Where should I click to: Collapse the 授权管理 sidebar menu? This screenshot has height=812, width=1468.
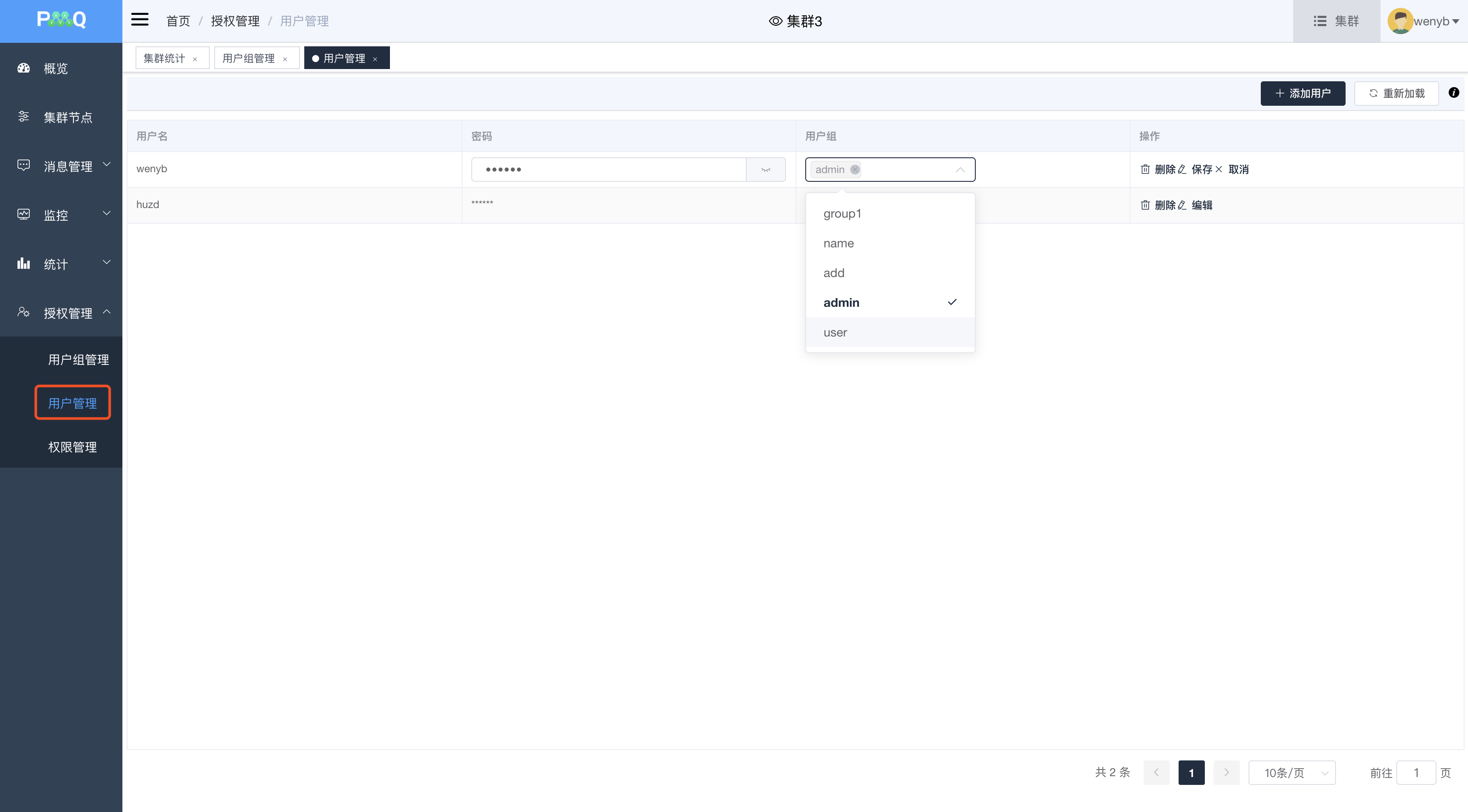pyautogui.click(x=67, y=313)
